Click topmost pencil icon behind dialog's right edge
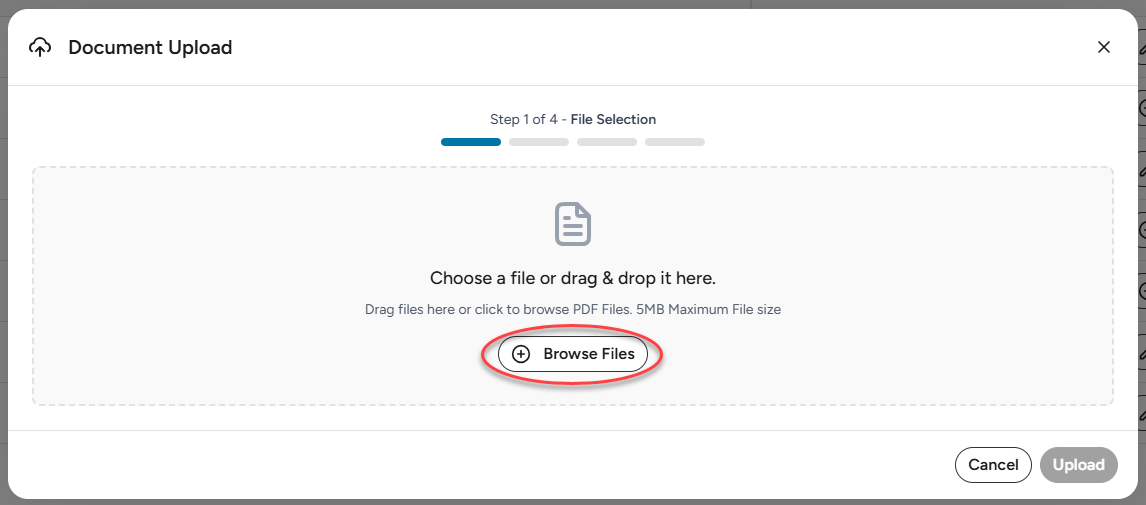The width and height of the screenshot is (1146, 505). click(1142, 50)
